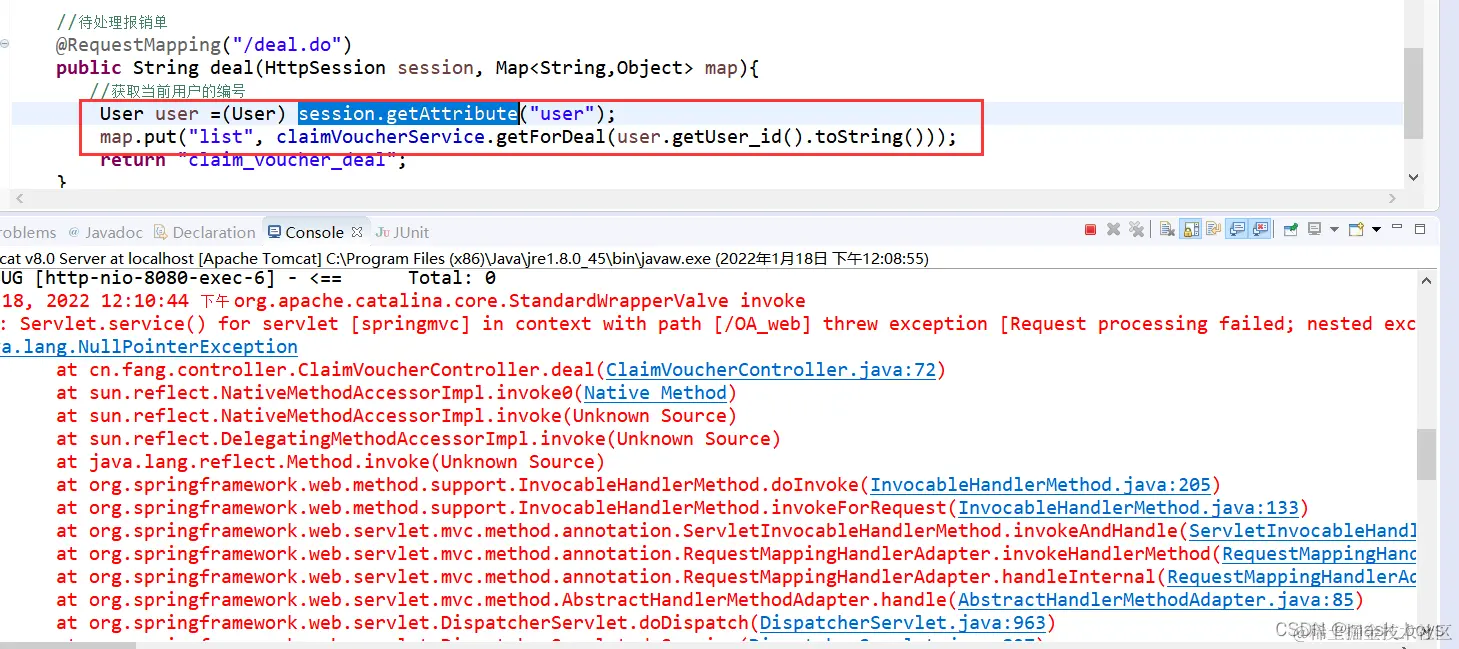Close the Console tab with its X
This screenshot has width=1459, height=649.
(x=358, y=232)
